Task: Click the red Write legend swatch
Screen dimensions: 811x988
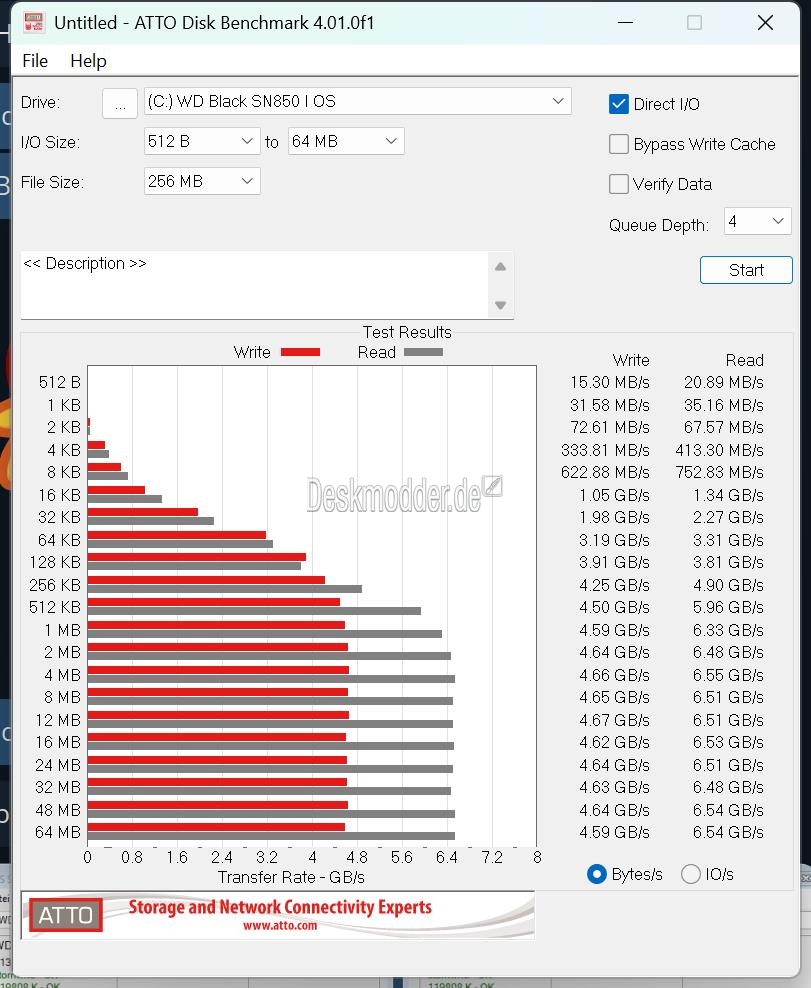Action: point(300,352)
